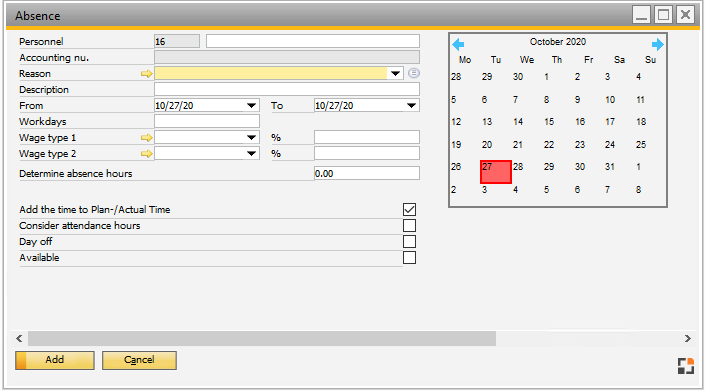Open the To date dropdown
The height and width of the screenshot is (391, 705).
[411, 106]
